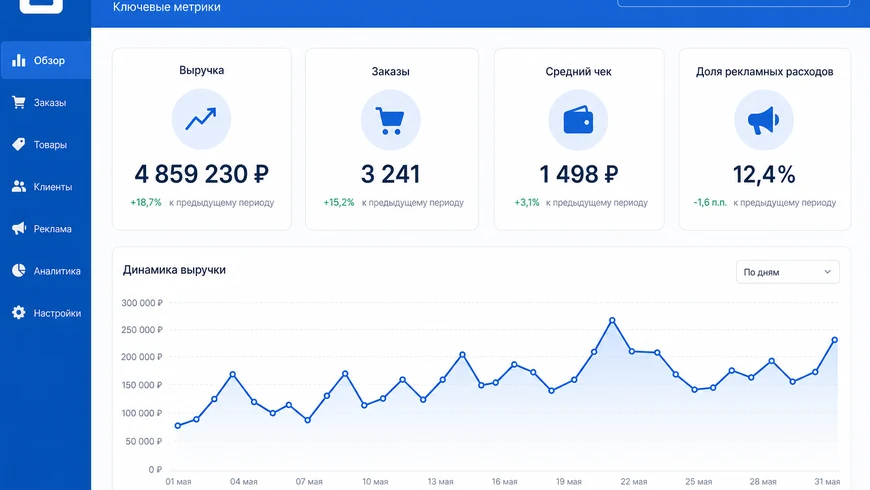Open the Товары sidebar label

click(x=50, y=145)
